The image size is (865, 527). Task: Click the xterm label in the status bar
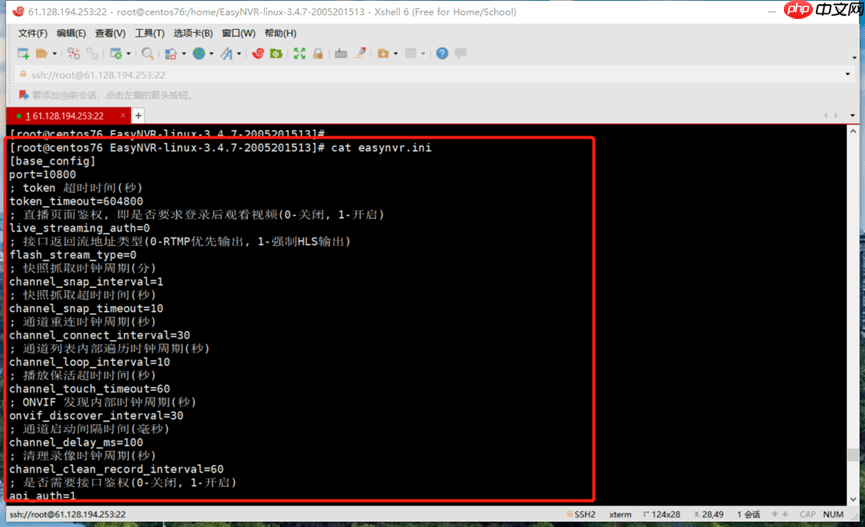(620, 514)
